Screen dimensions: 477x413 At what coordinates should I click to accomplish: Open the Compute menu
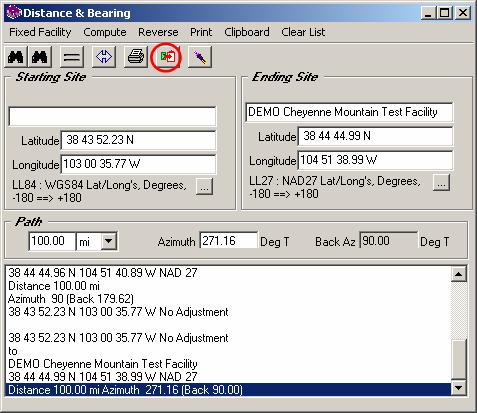coord(105,32)
